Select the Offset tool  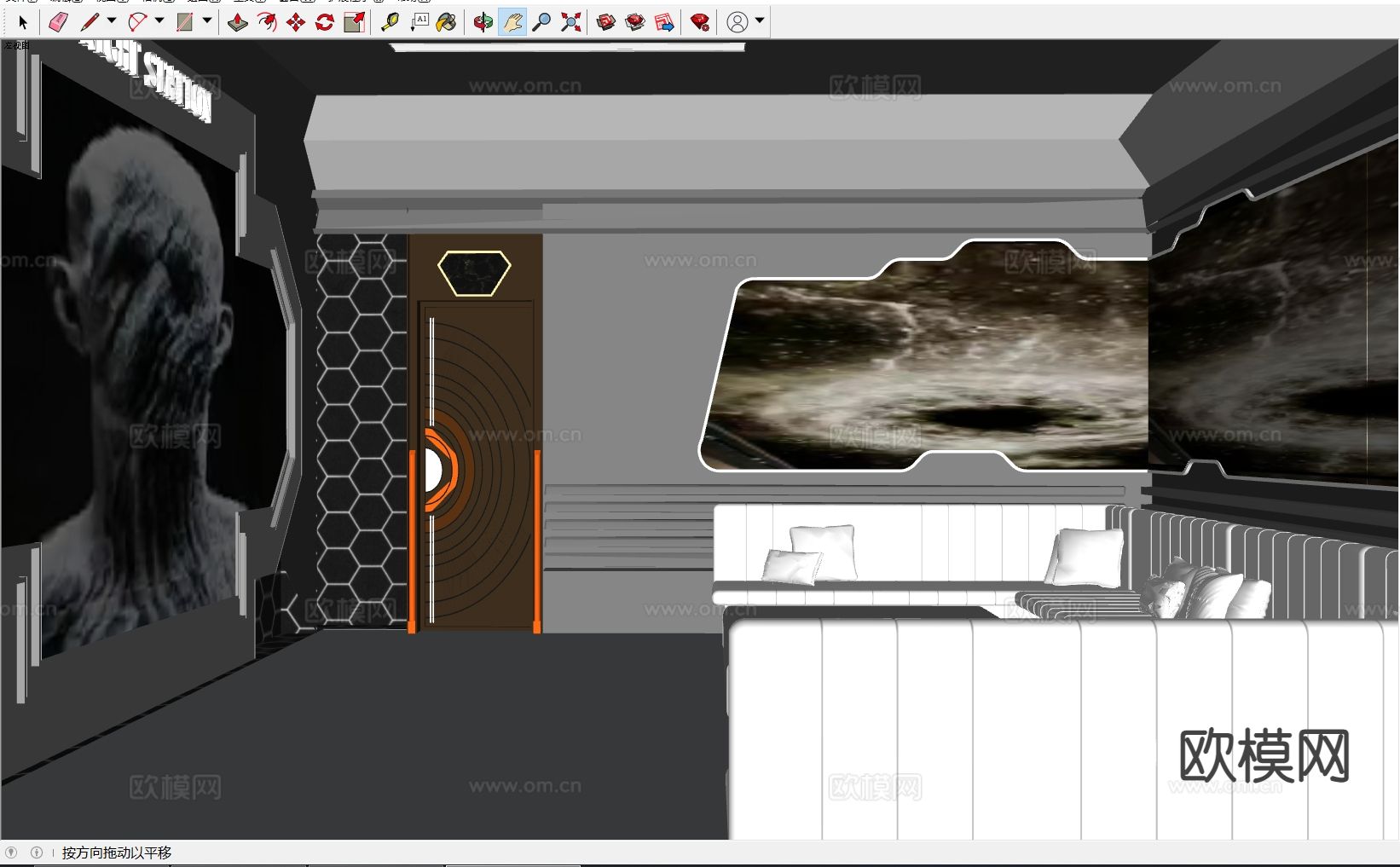coord(267,22)
